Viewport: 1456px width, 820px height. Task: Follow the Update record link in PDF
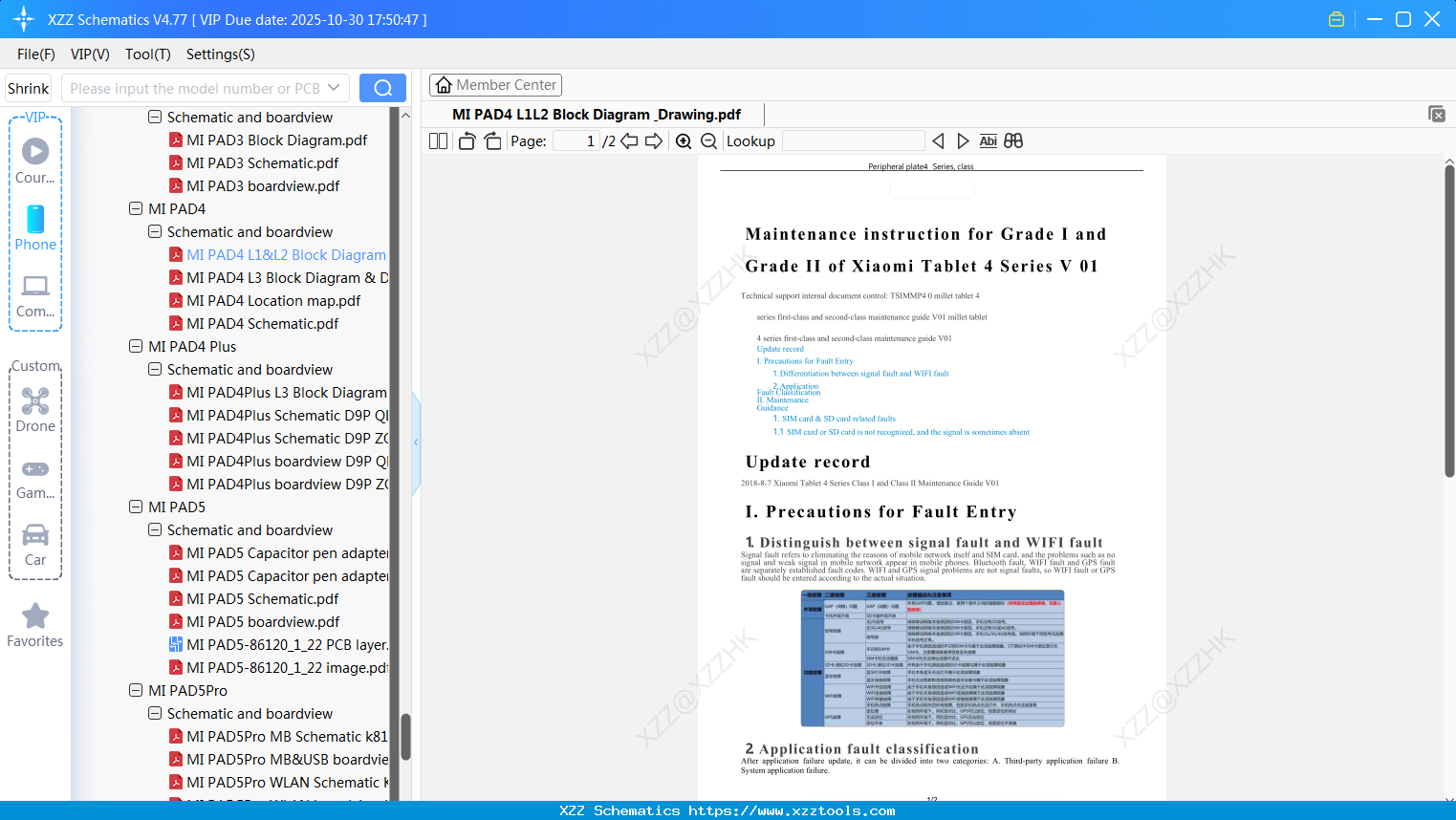(780, 350)
